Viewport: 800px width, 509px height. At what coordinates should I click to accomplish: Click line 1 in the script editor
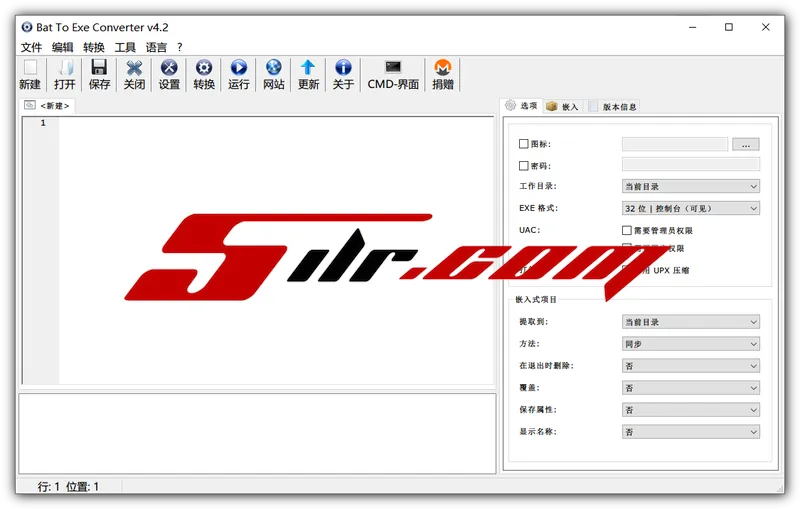point(276,123)
